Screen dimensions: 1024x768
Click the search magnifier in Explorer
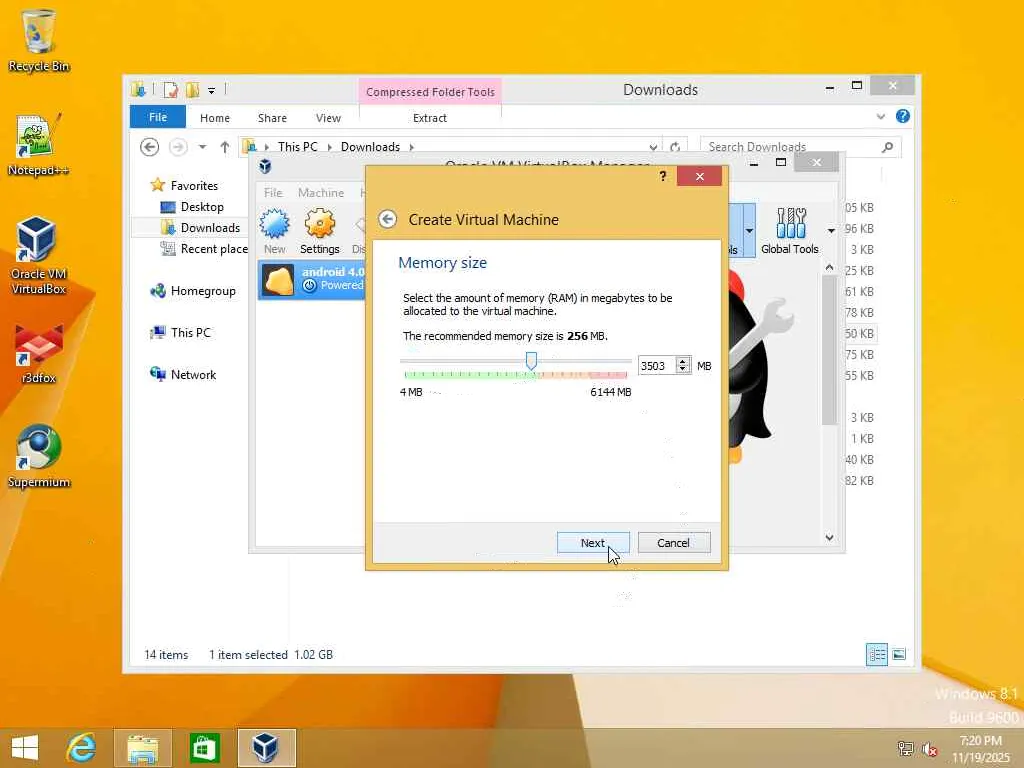887,147
